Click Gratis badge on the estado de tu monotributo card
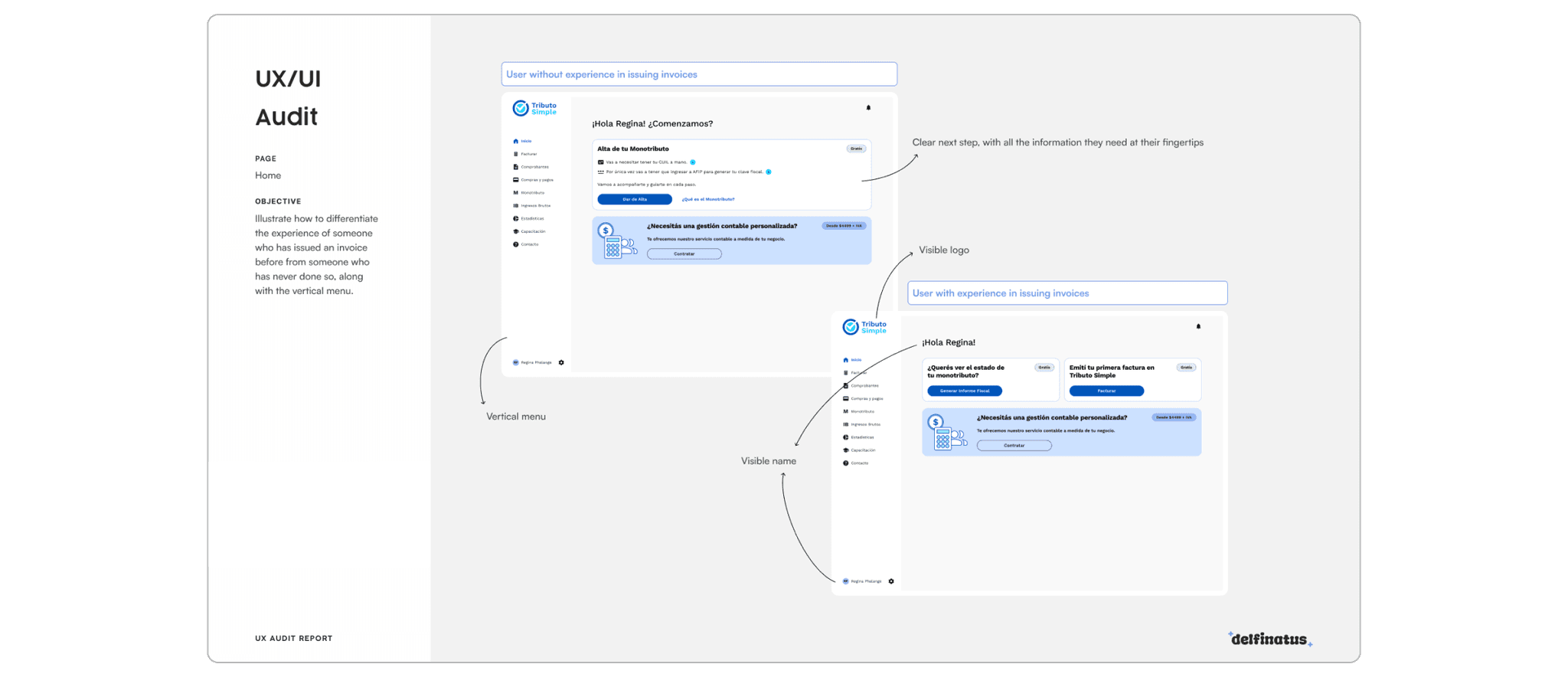Viewport: 1568px width, 677px height. (x=1044, y=368)
